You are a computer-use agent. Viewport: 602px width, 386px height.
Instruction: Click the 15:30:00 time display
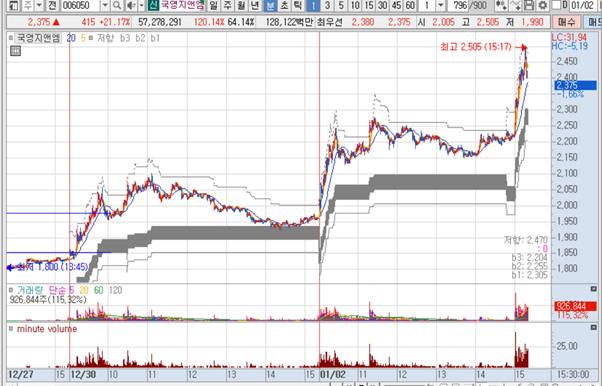point(573,374)
